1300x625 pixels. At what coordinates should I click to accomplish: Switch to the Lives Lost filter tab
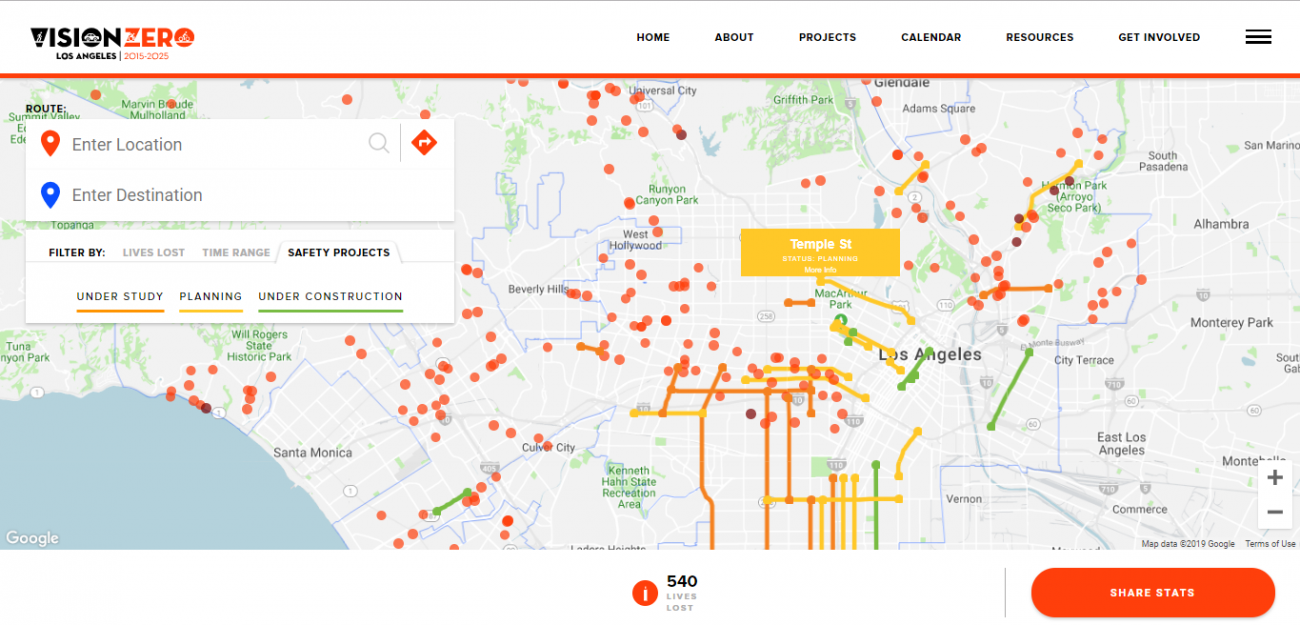tap(154, 253)
